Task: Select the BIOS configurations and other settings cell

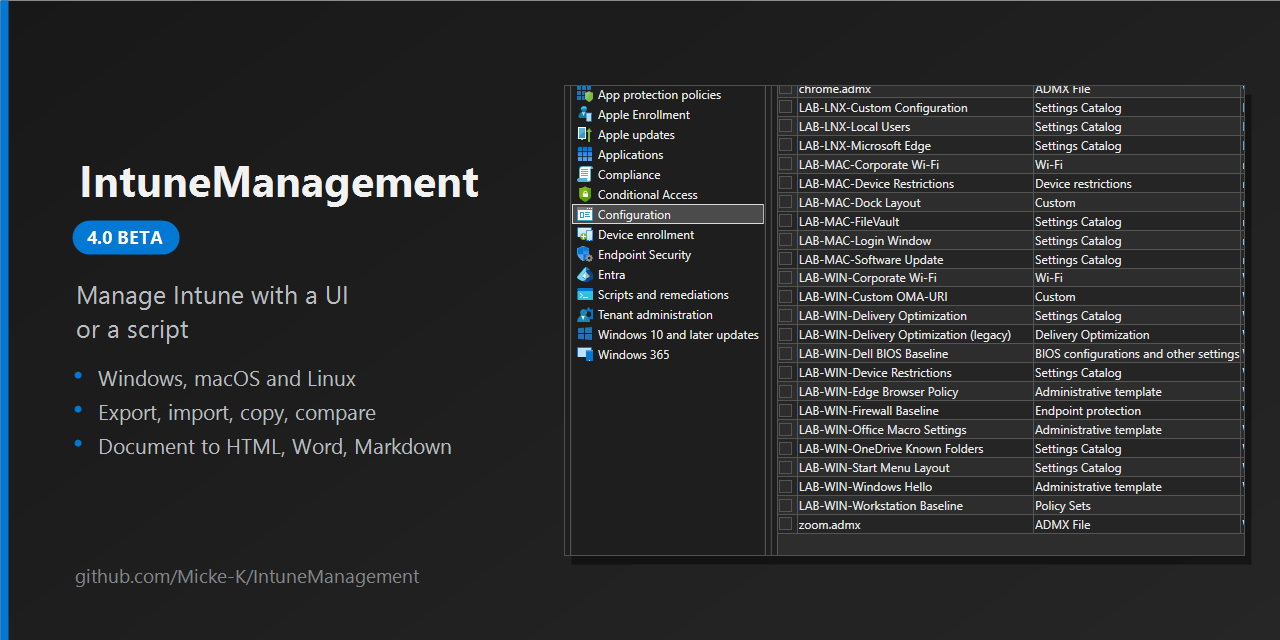Action: [x=1137, y=354]
